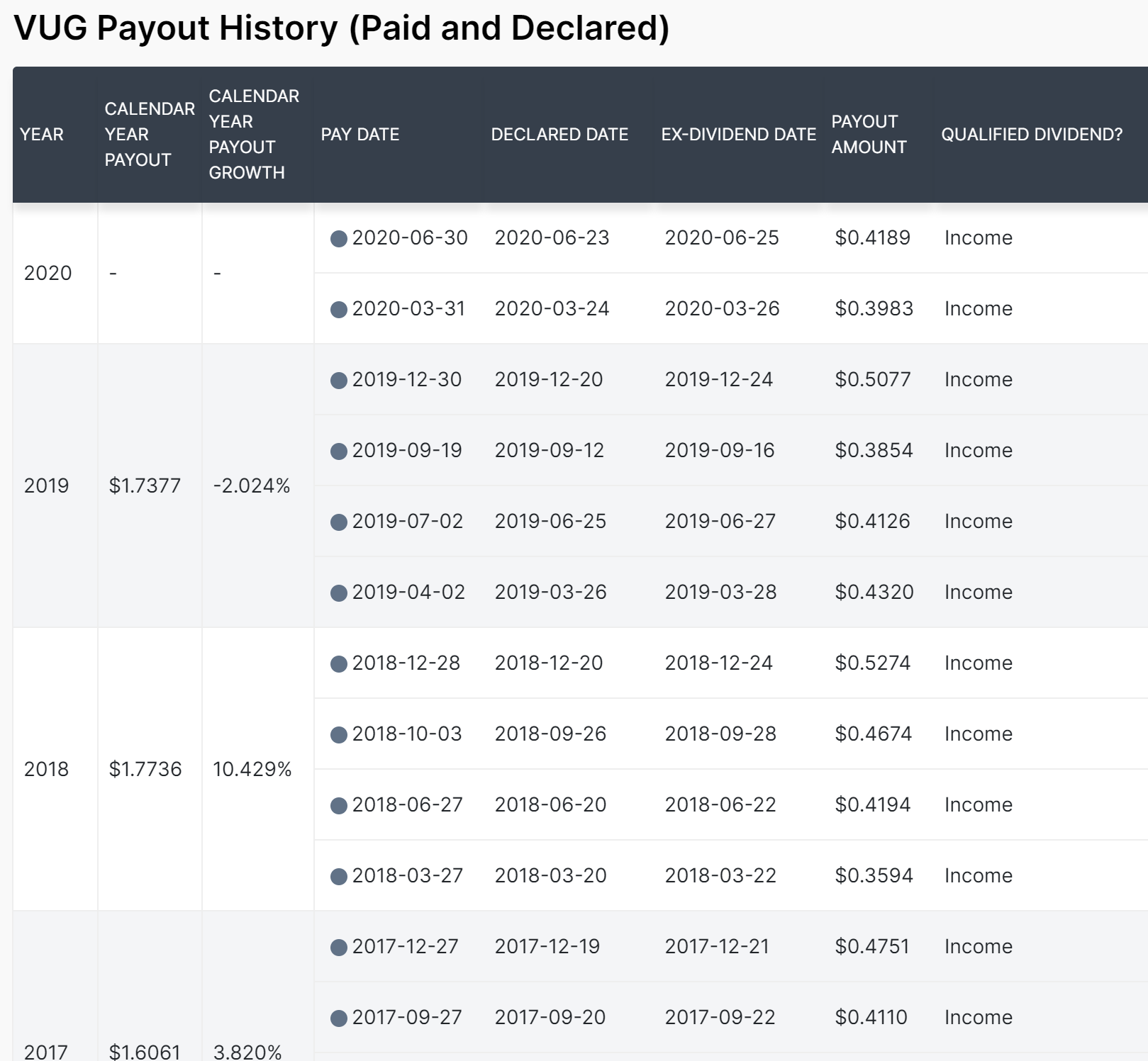Click declared date 2020-06-23

[552, 237]
